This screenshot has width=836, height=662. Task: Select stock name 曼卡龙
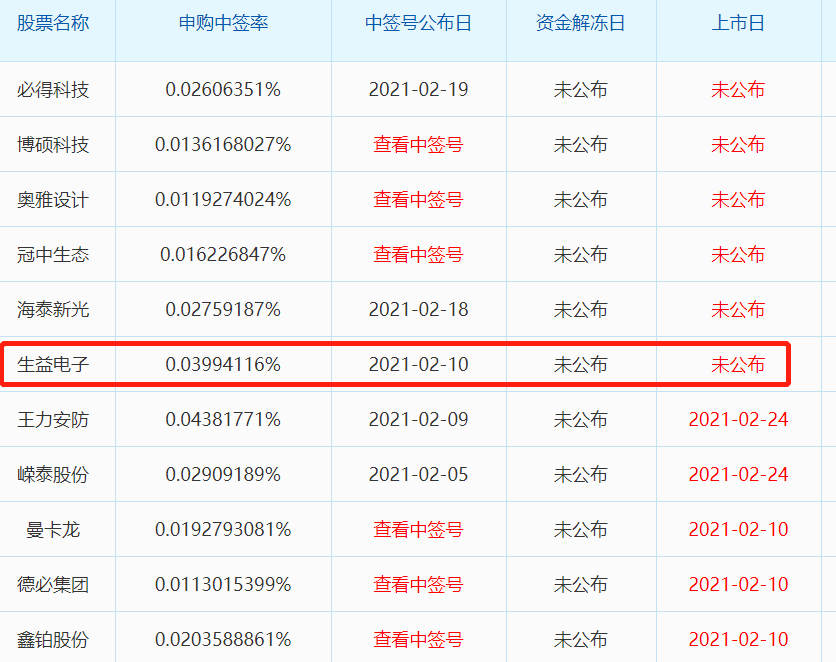coord(53,529)
